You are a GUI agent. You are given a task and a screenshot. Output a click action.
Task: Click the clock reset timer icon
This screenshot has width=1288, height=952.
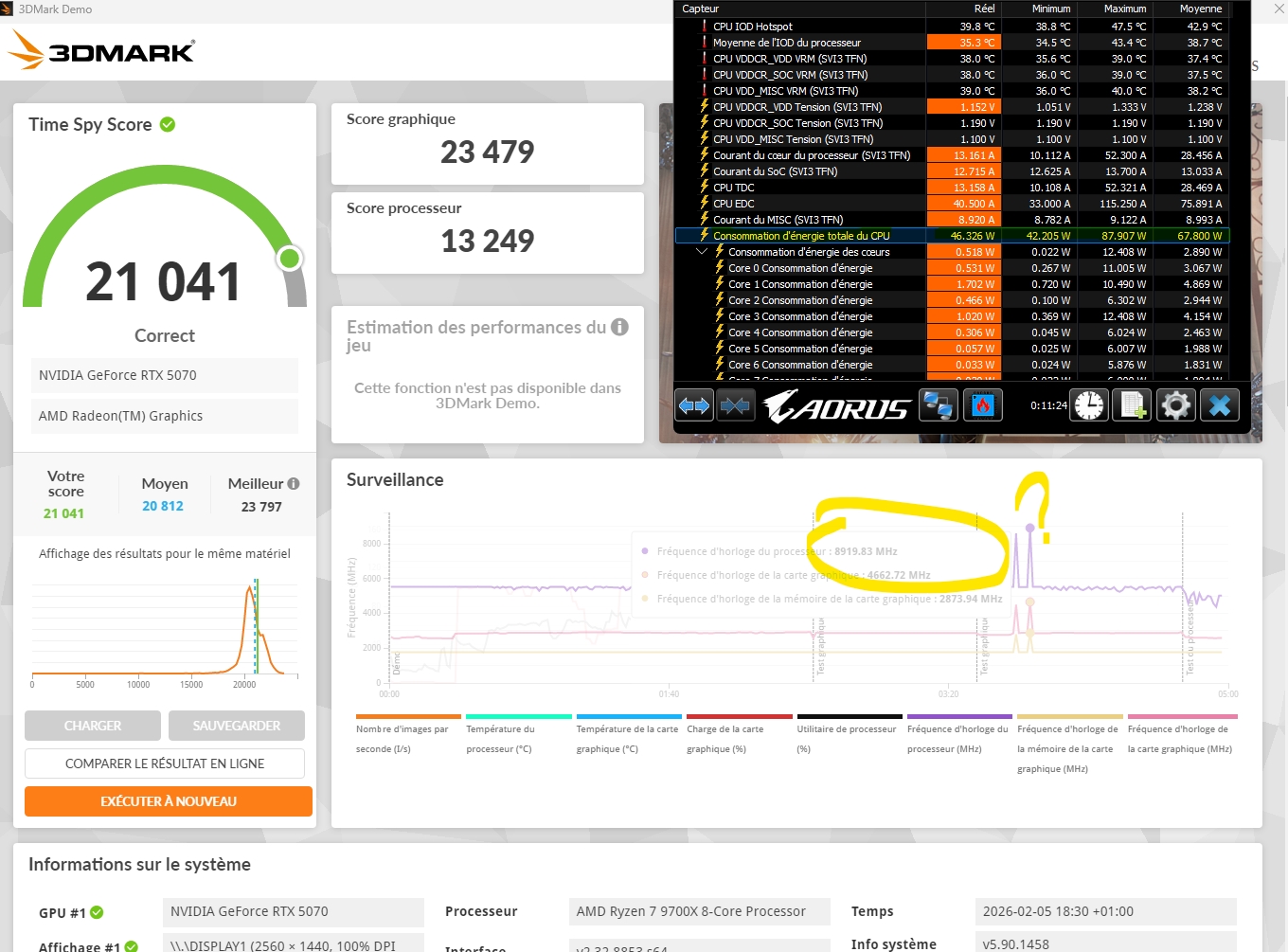(1089, 406)
